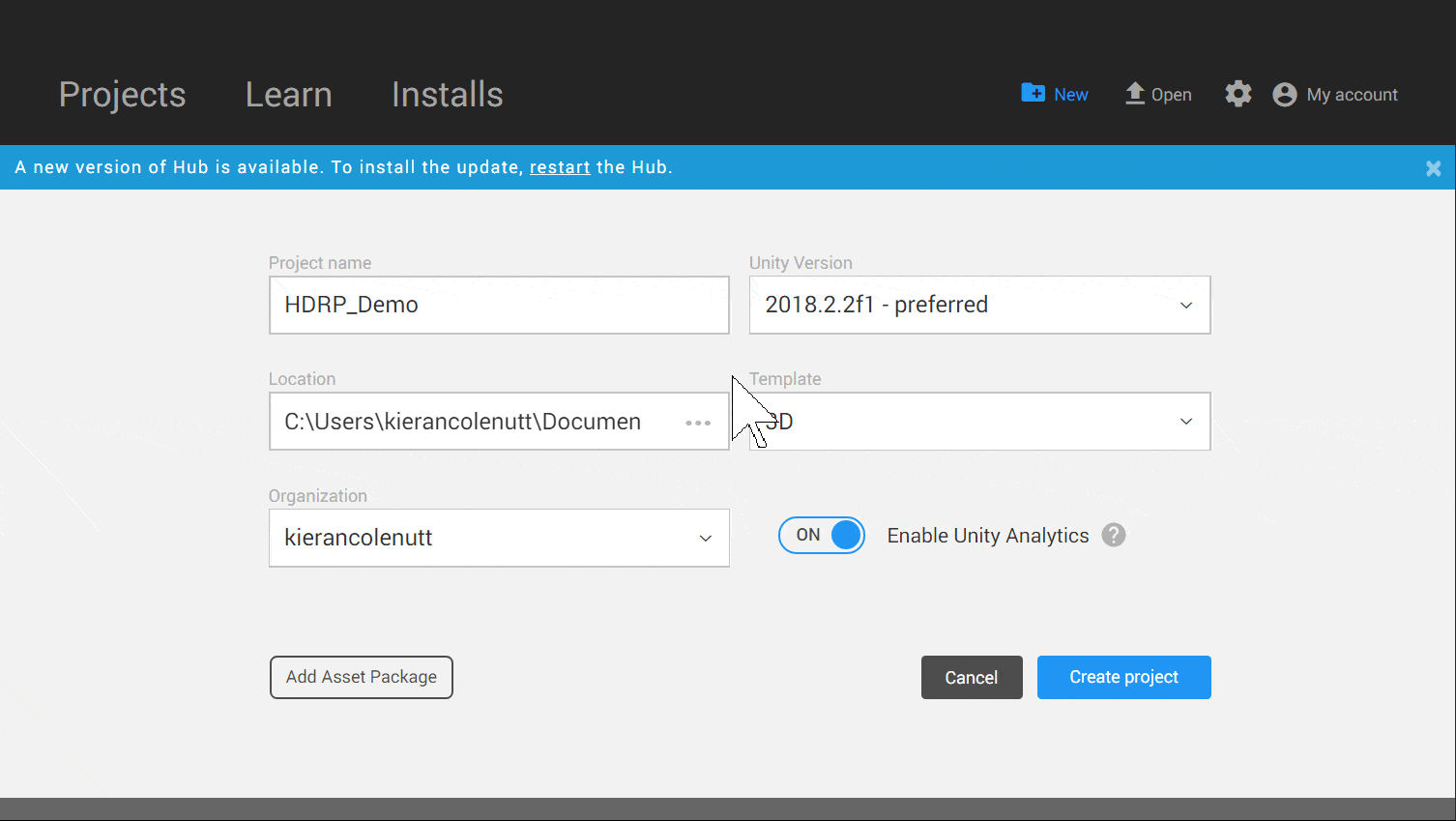Go to the Learn tab
Viewport: 1456px width, 821px height.
tap(289, 95)
